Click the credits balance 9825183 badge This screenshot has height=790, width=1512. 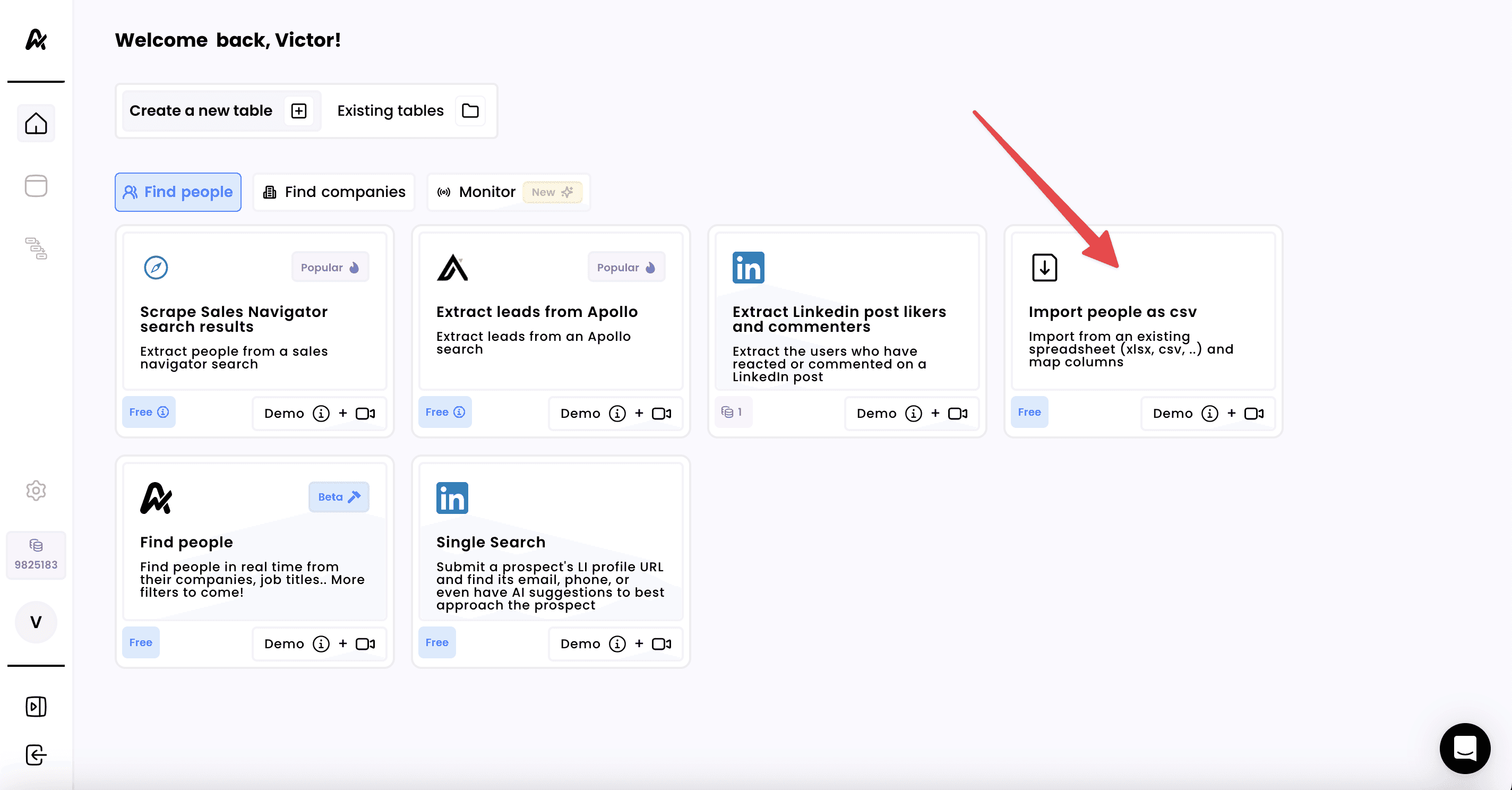click(36, 555)
